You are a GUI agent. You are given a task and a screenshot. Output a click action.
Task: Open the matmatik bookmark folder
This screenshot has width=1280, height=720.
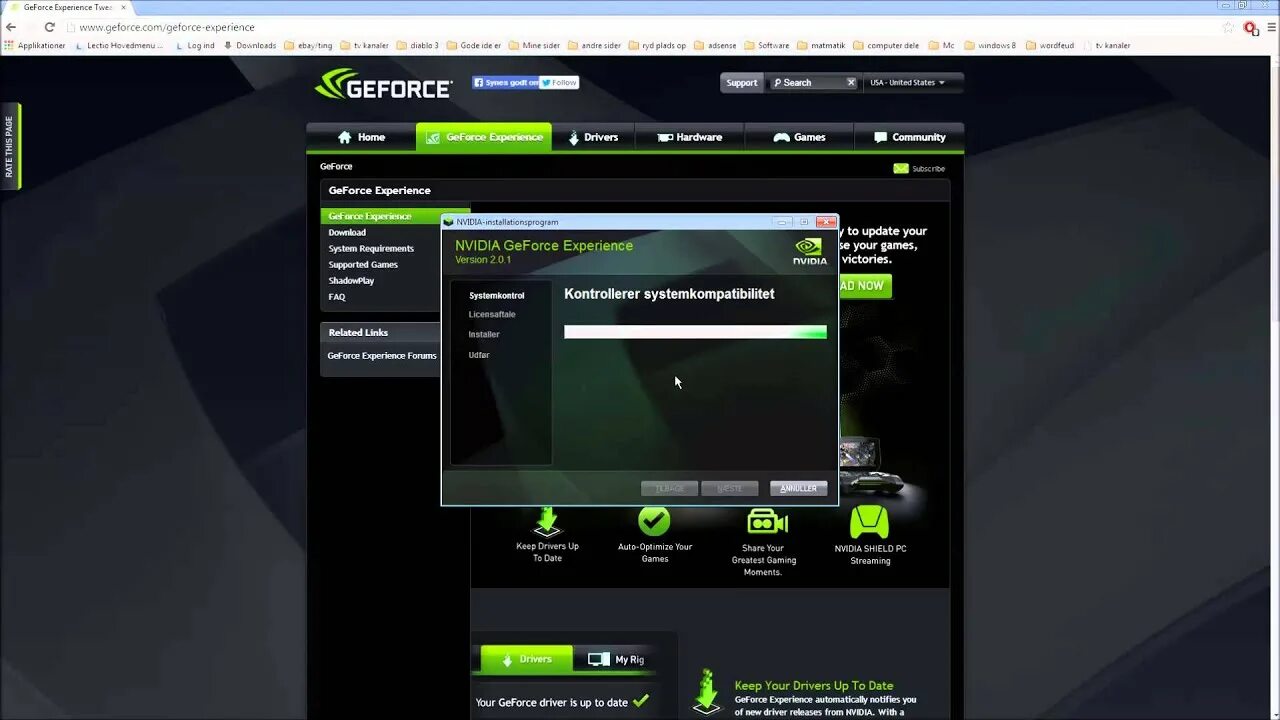pyautogui.click(x=821, y=45)
